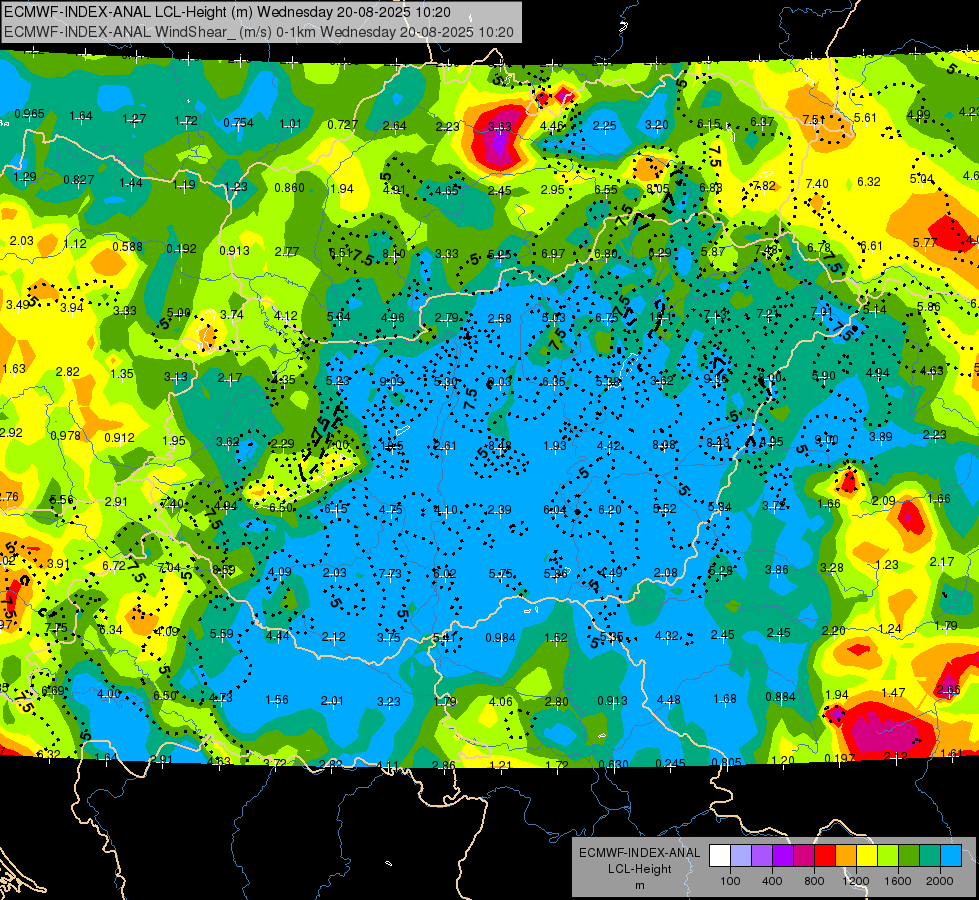Select the red swatch in the legend
979x900 pixels.
tap(825, 856)
